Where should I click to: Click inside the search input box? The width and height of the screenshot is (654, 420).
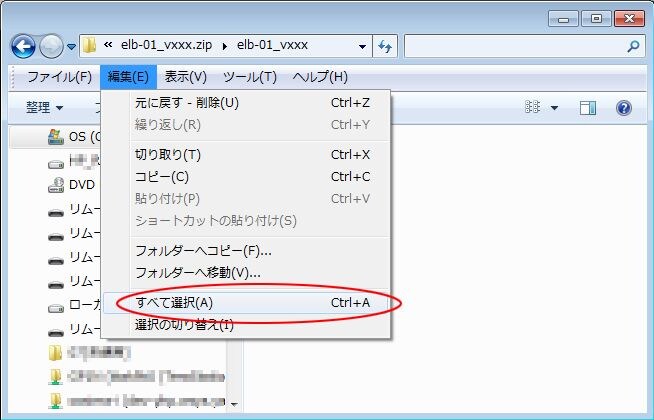coord(510,46)
